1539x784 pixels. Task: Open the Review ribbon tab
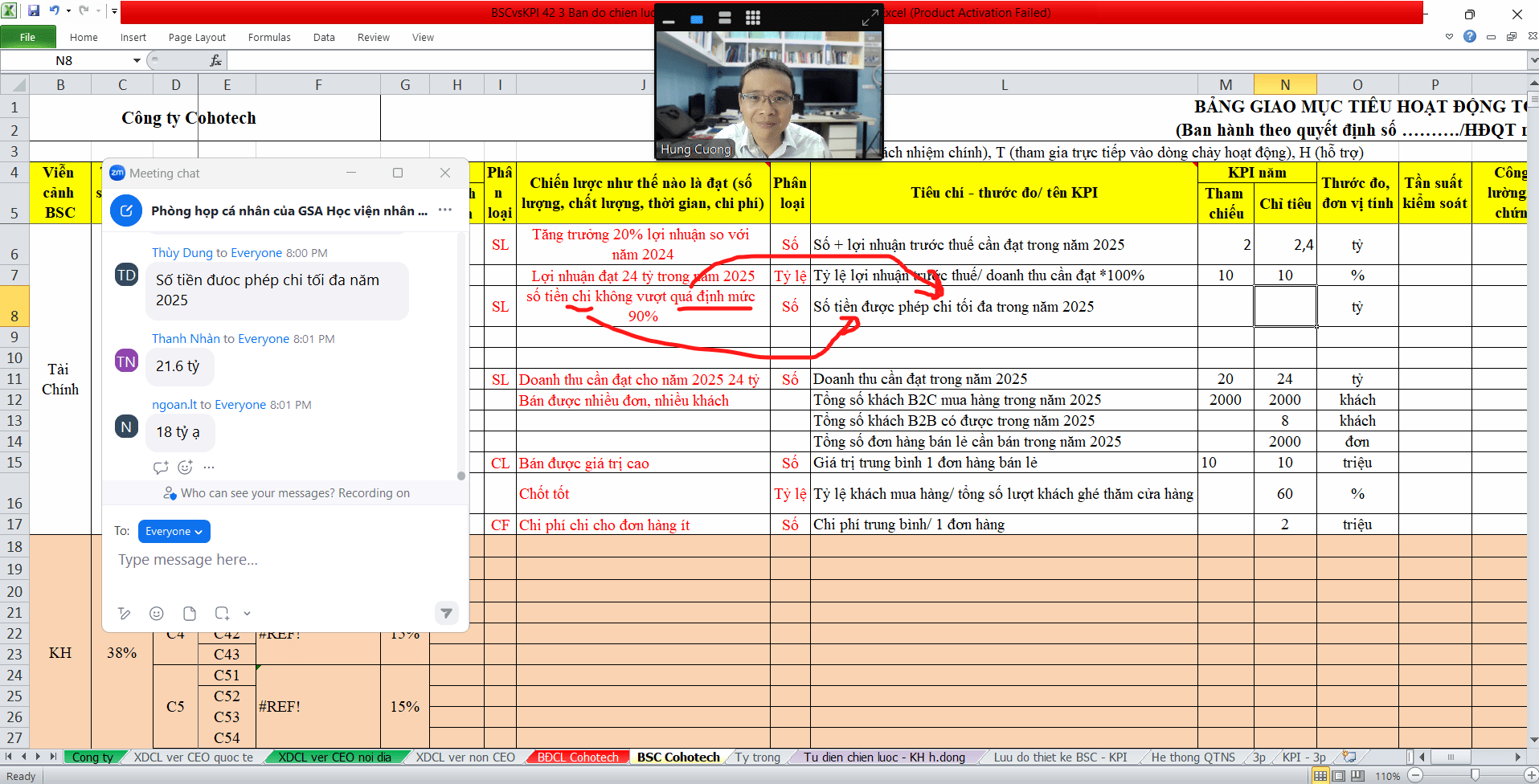(374, 37)
